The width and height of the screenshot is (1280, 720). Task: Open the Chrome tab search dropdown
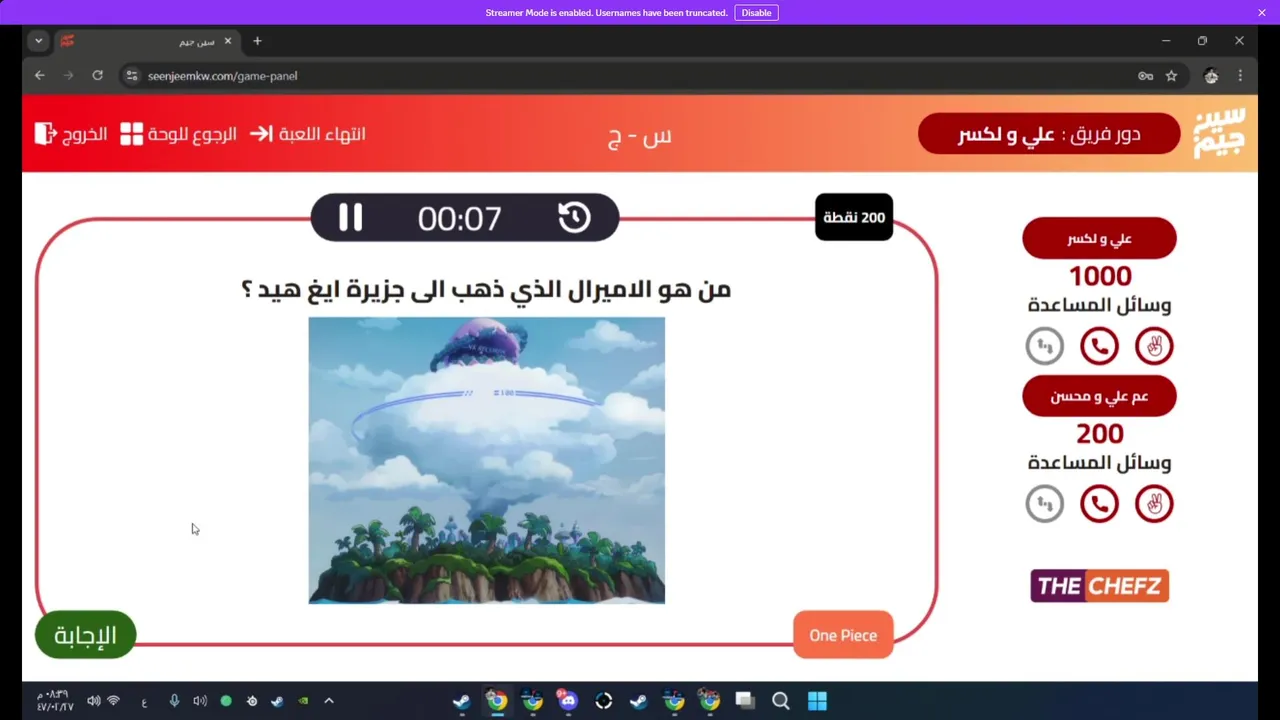point(38,41)
